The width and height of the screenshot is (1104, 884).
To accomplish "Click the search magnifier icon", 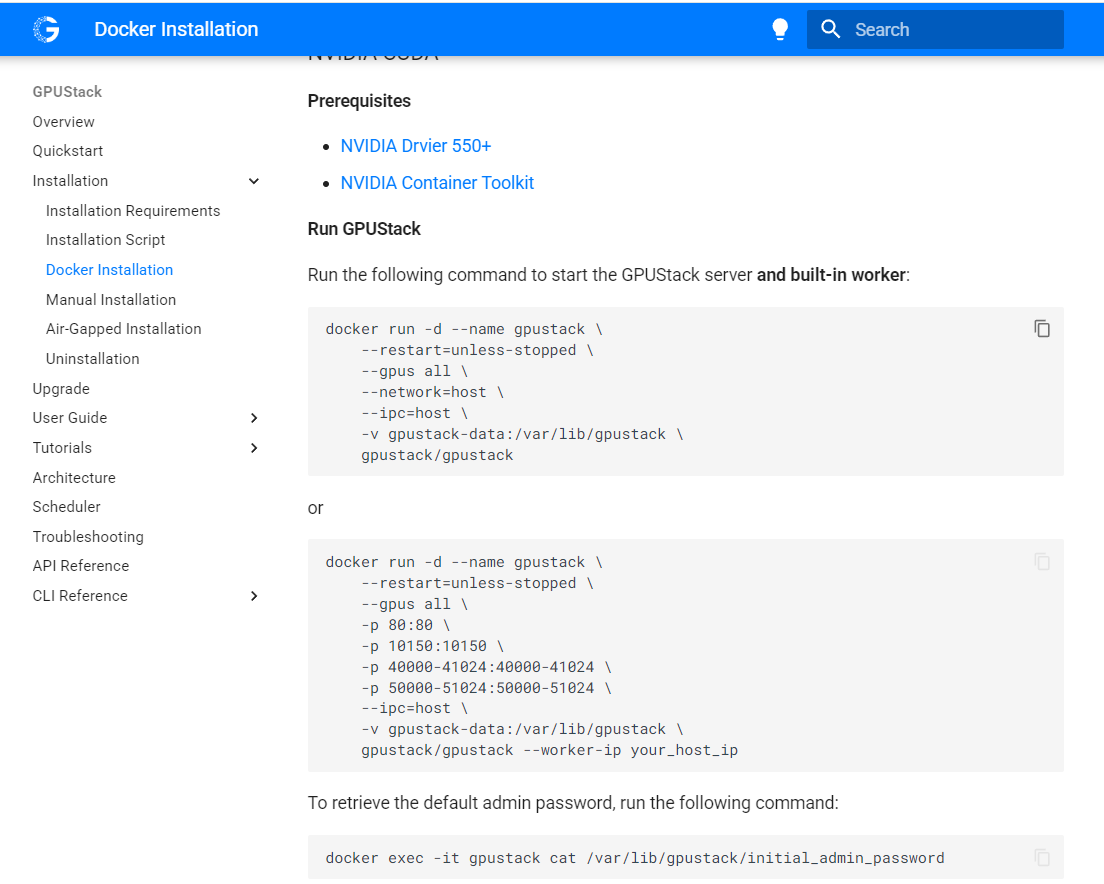I will (x=831, y=30).
